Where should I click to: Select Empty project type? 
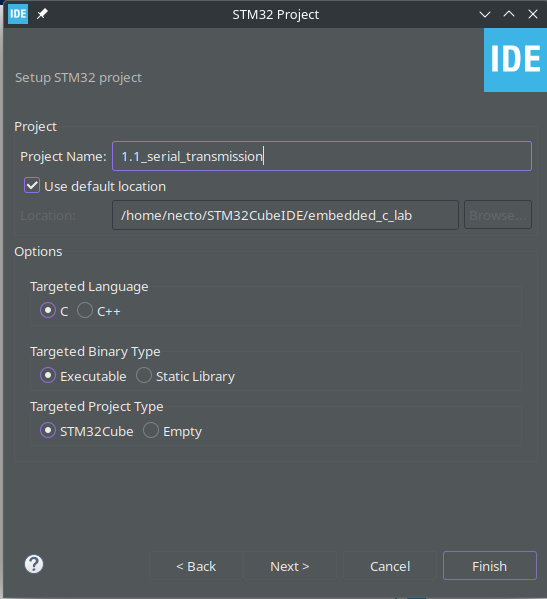click(151, 430)
